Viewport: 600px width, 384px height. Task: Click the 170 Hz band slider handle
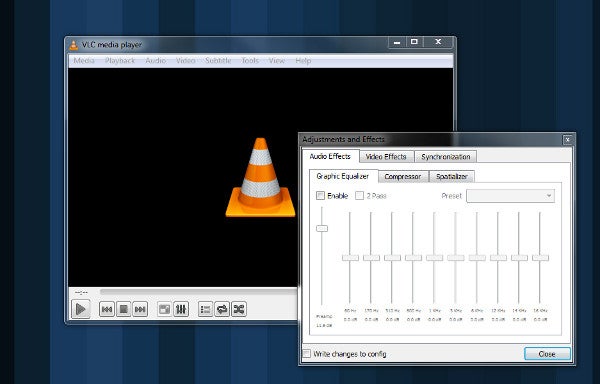pos(371,258)
